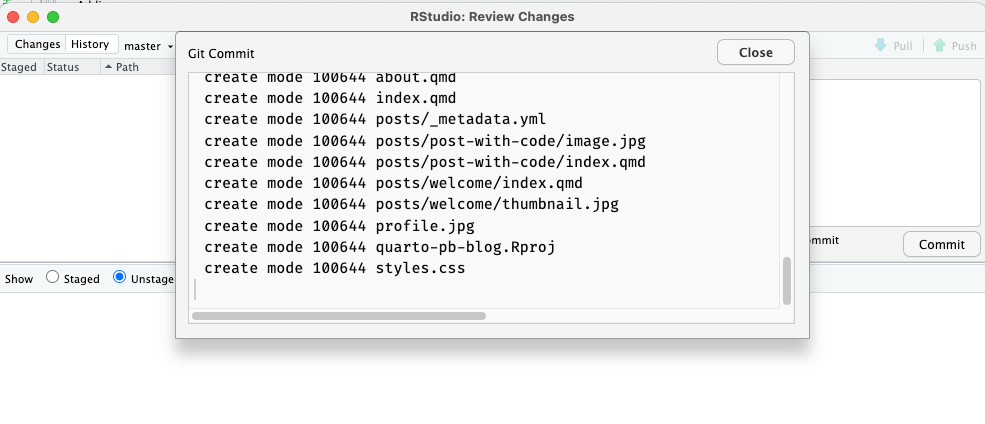Click the line ending with index.qmd at root
The height and width of the screenshot is (424, 985).
(330, 99)
